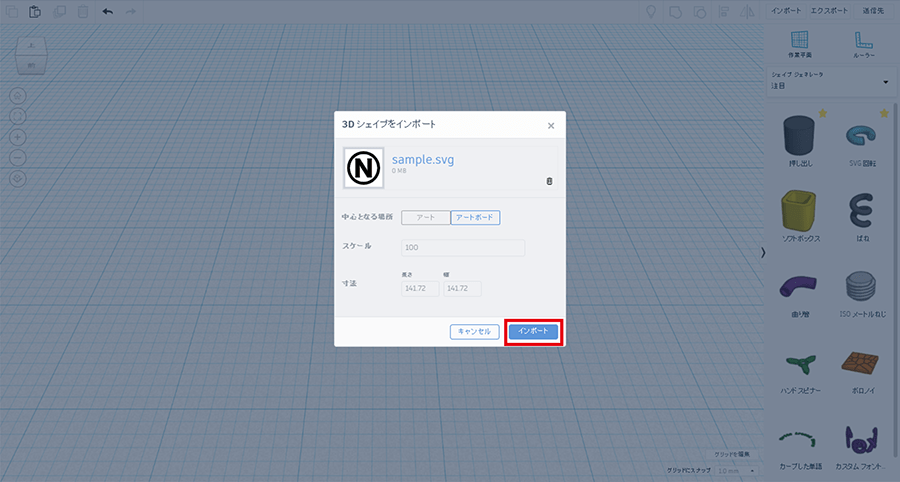Click the blue Import button in dialog
This screenshot has height=482, width=900.
(x=533, y=332)
